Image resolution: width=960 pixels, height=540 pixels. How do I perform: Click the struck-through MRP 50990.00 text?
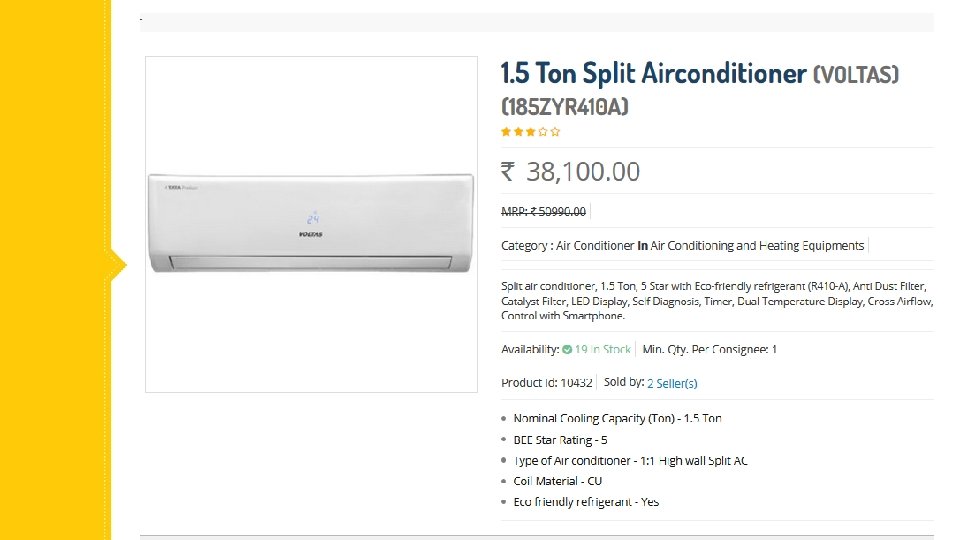[x=544, y=211]
